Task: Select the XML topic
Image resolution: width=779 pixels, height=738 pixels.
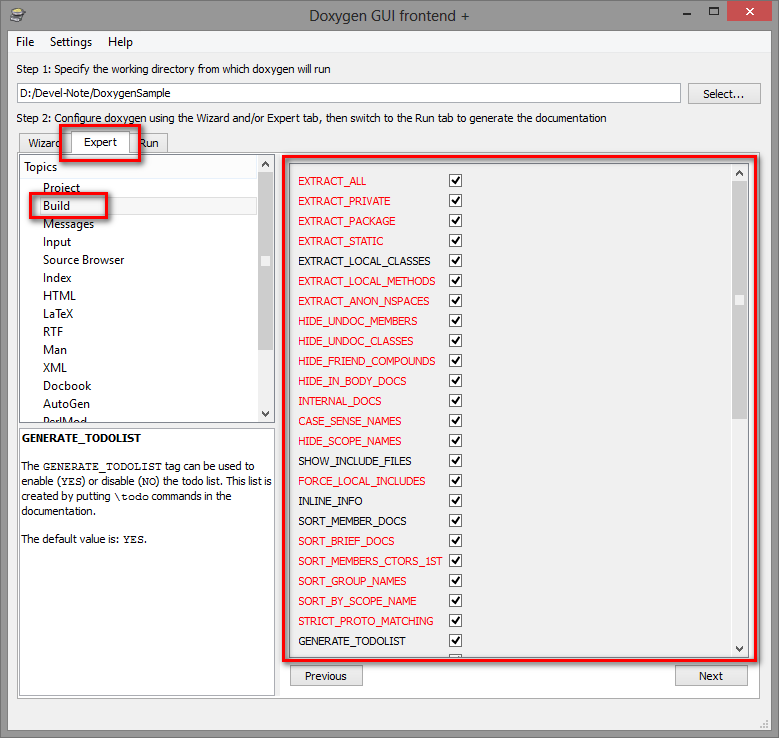Action: tap(55, 368)
